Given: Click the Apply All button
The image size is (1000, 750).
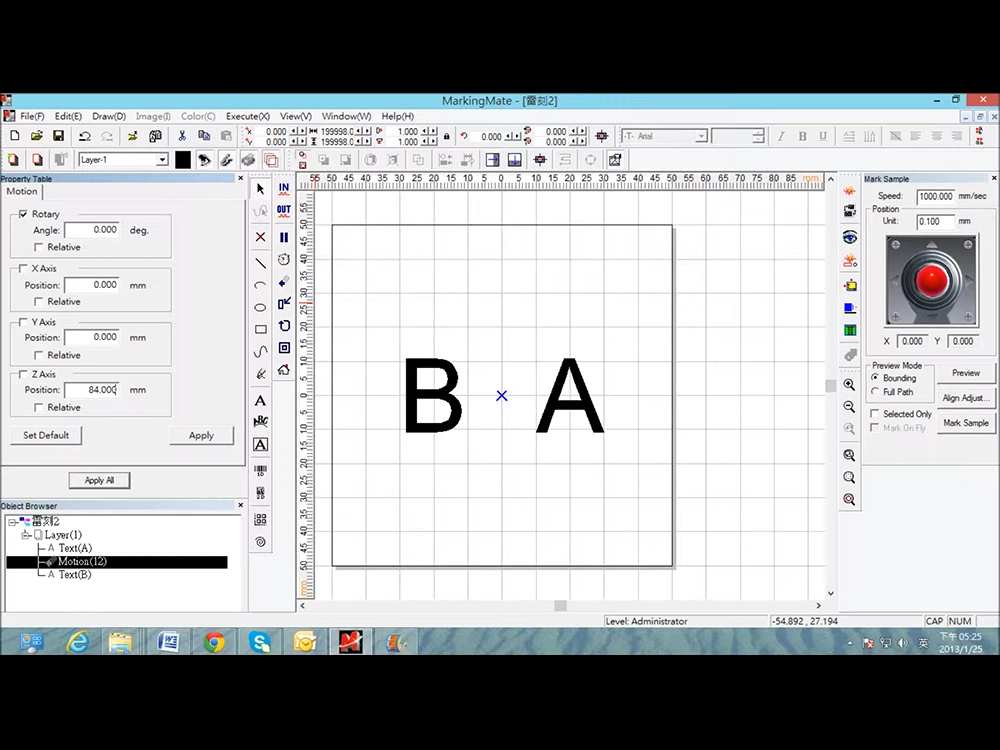Looking at the screenshot, I should pos(99,480).
